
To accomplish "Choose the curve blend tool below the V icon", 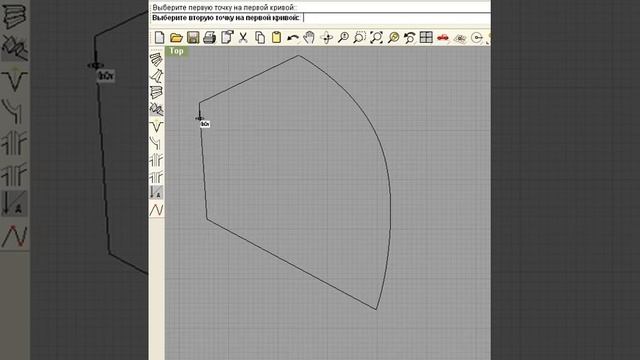I will [156, 142].
